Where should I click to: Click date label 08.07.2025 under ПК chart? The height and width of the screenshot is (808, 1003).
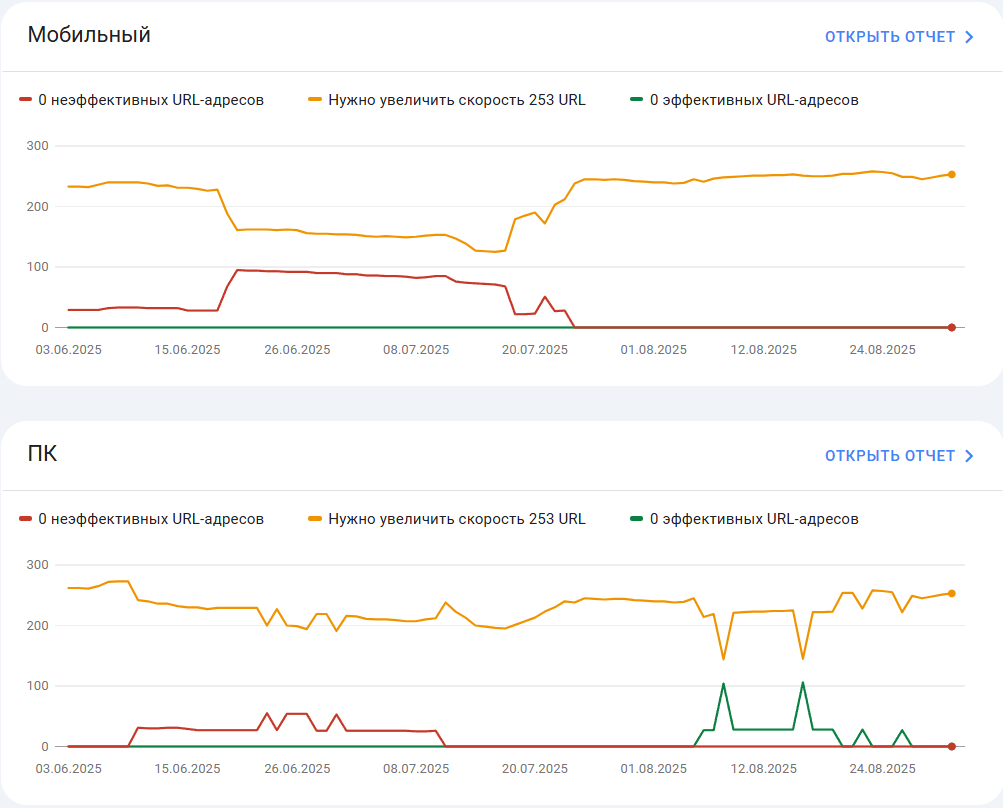pyautogui.click(x=416, y=769)
